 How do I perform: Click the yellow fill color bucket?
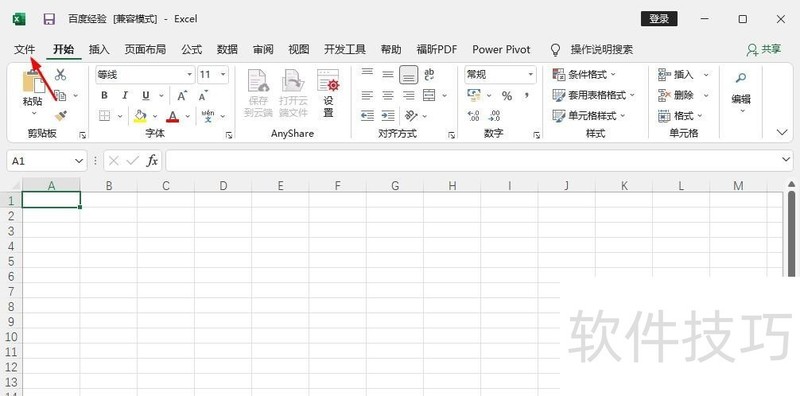pos(140,116)
